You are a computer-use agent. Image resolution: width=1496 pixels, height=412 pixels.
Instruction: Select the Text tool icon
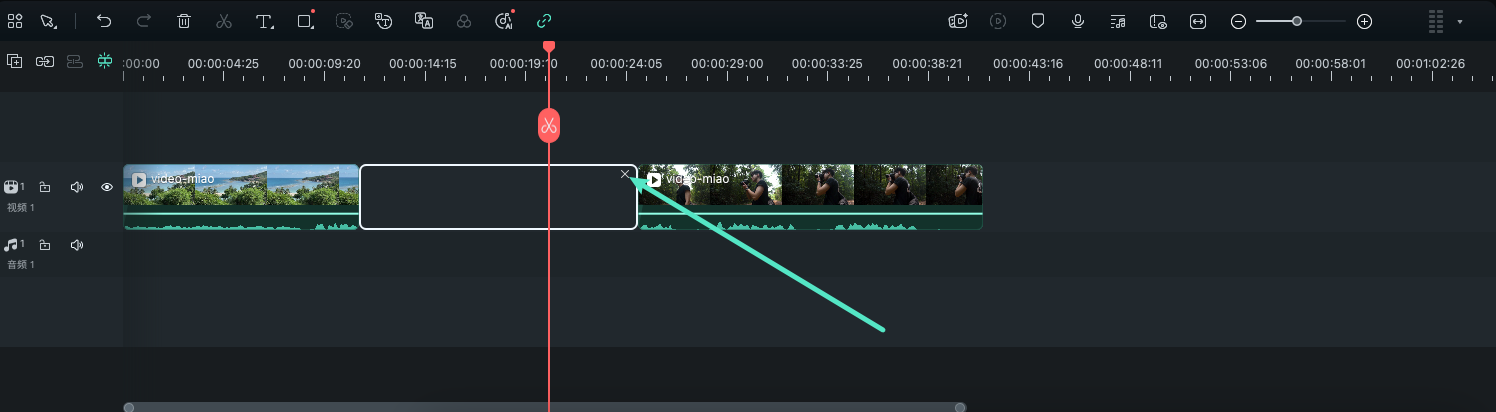click(264, 21)
